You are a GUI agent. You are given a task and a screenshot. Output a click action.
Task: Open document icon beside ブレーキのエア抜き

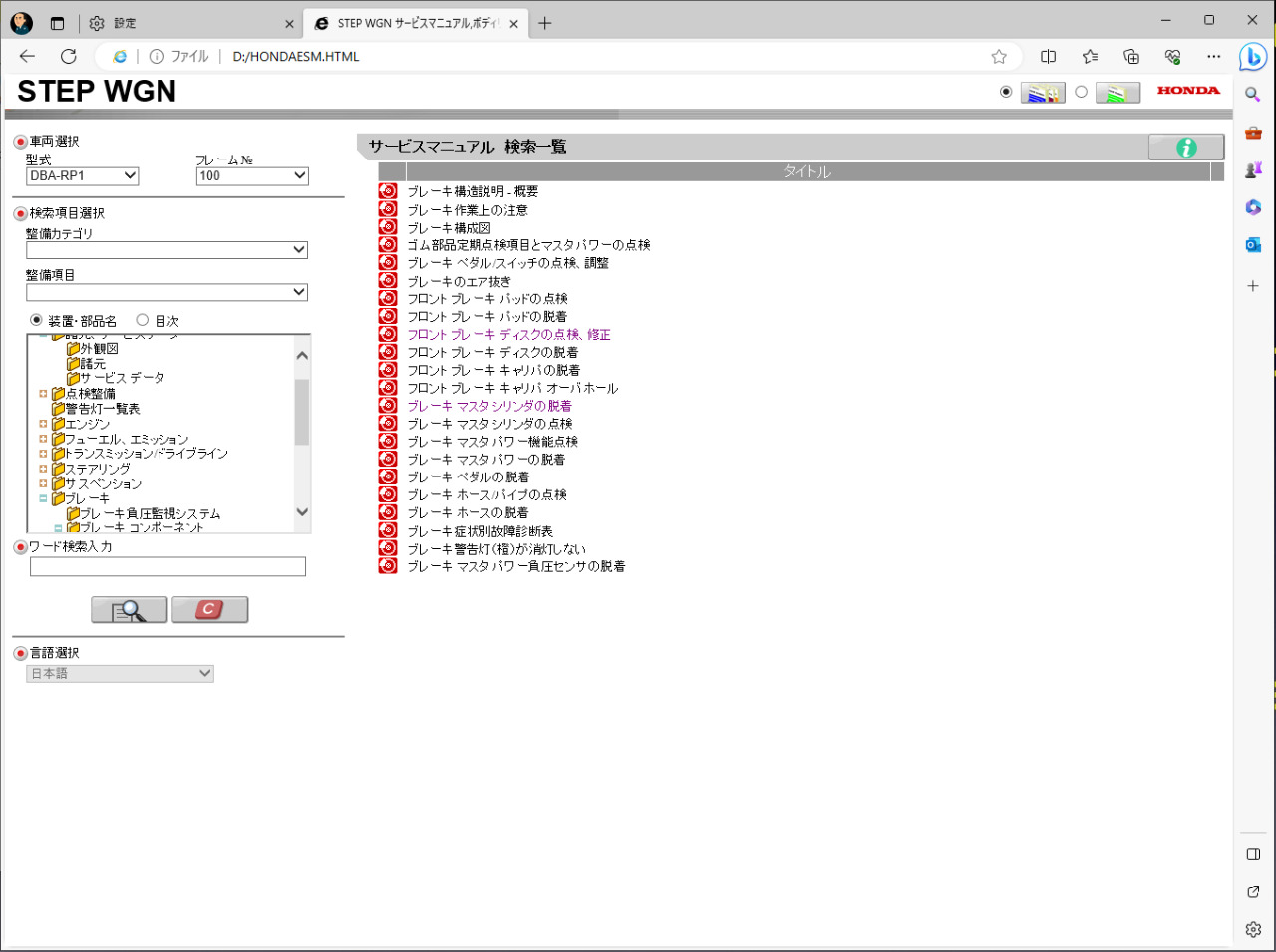(388, 281)
